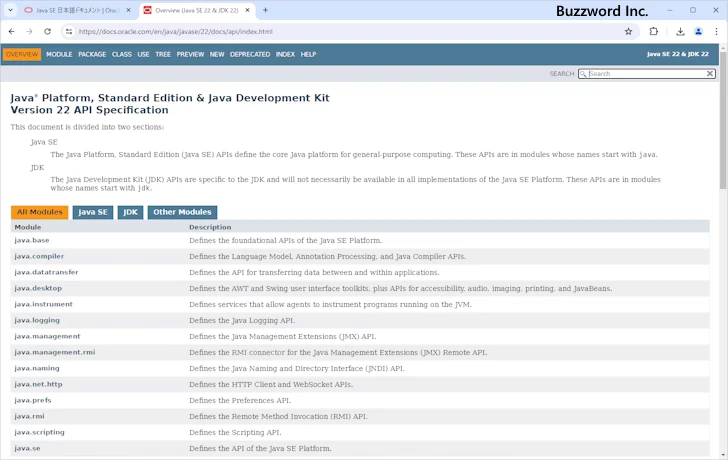This screenshot has height=460, width=728.
Task: Go back to the previous page
Action: click(12, 32)
